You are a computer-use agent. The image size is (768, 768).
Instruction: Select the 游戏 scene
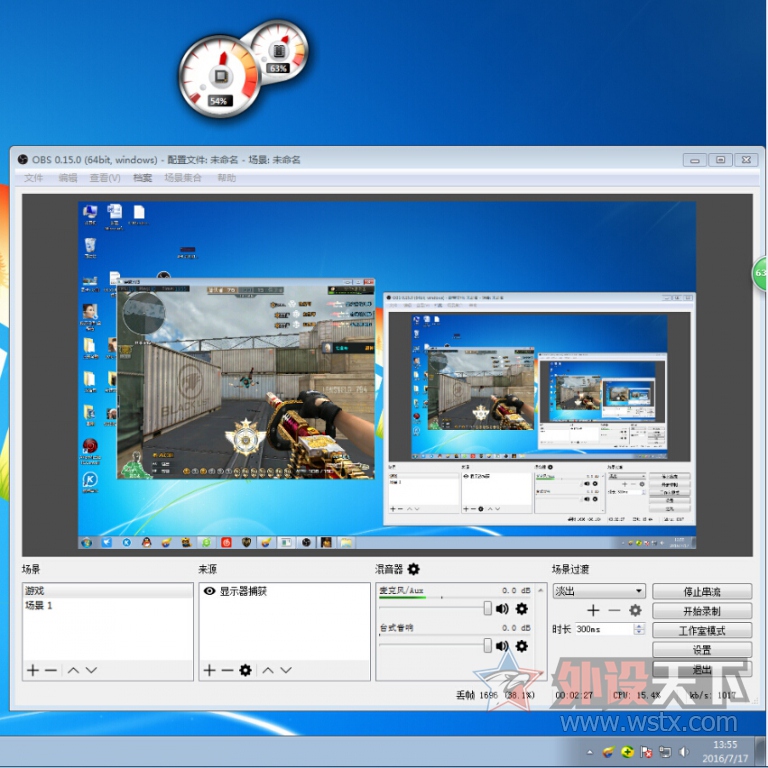pos(108,590)
